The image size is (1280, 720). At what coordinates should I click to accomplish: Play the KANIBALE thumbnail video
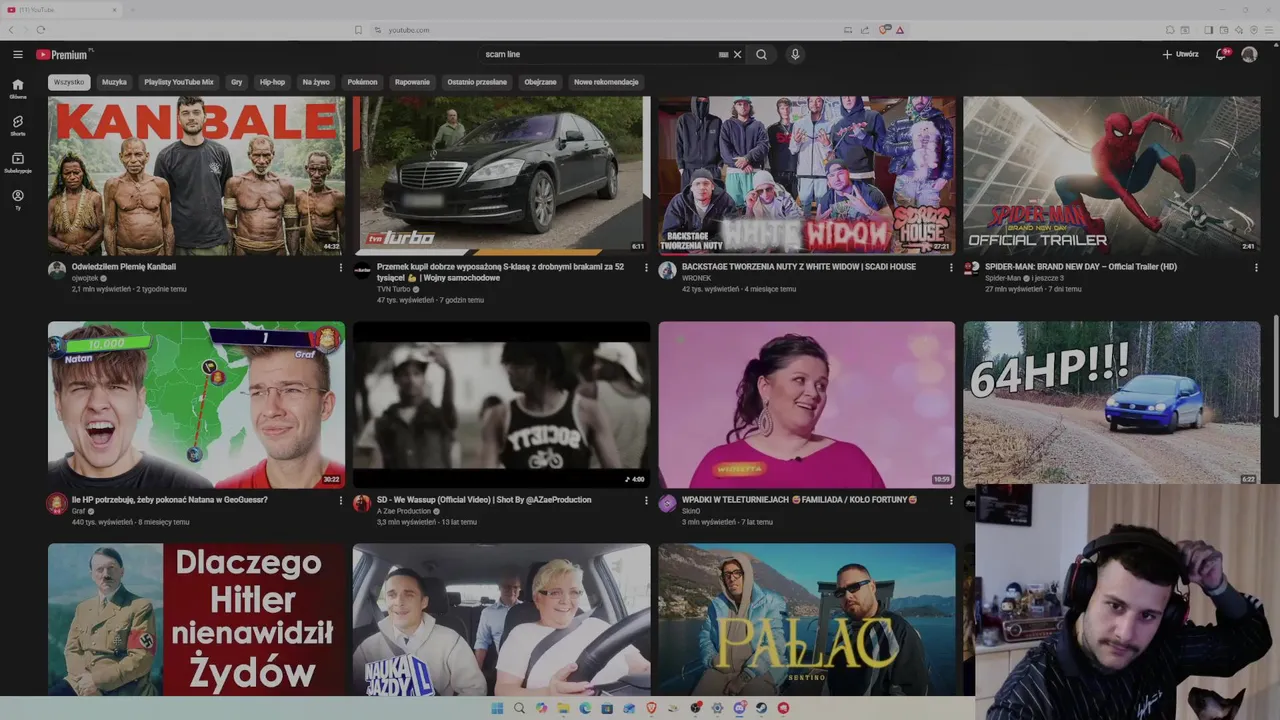click(x=196, y=175)
